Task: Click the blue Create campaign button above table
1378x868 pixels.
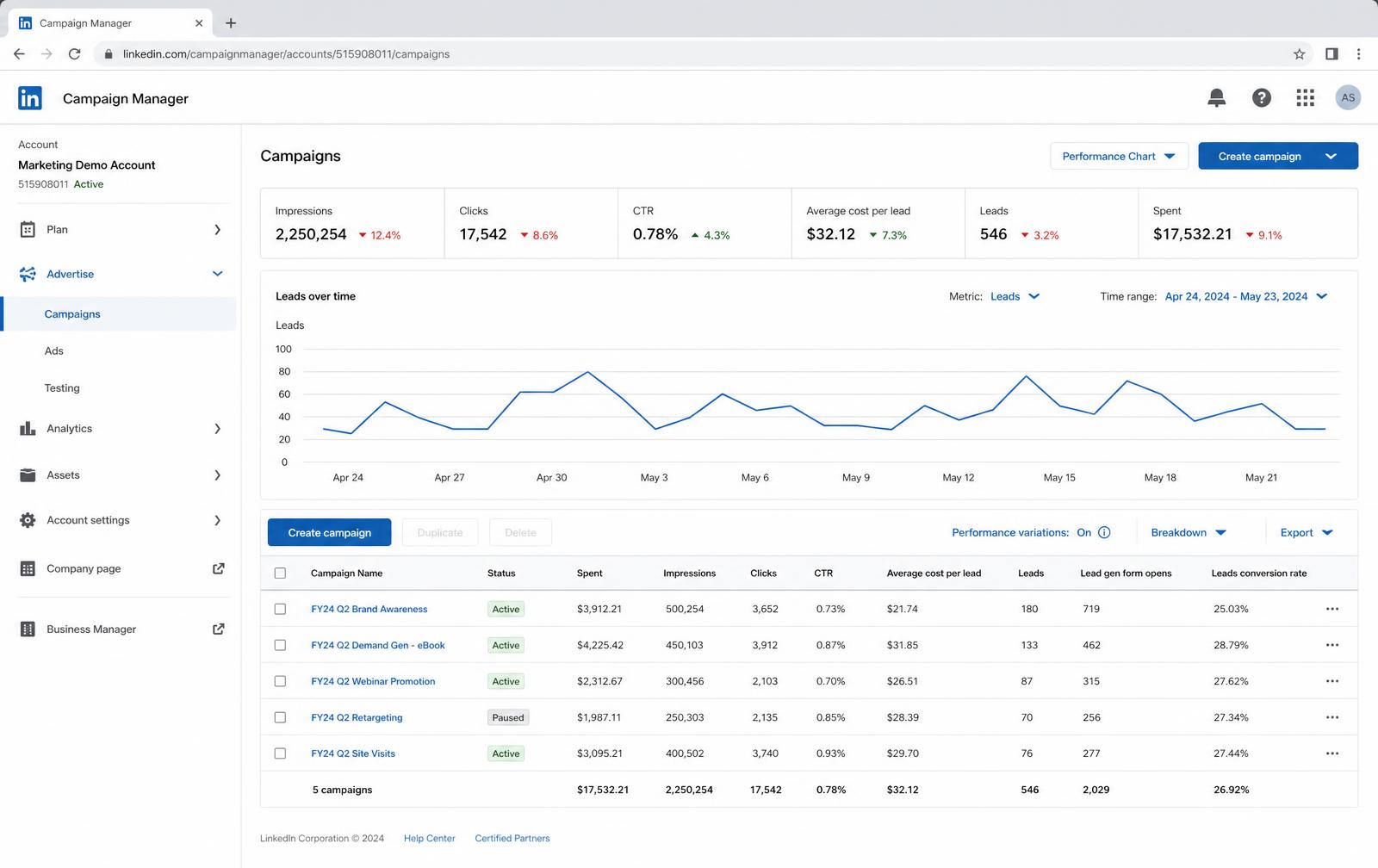Action: tap(329, 532)
